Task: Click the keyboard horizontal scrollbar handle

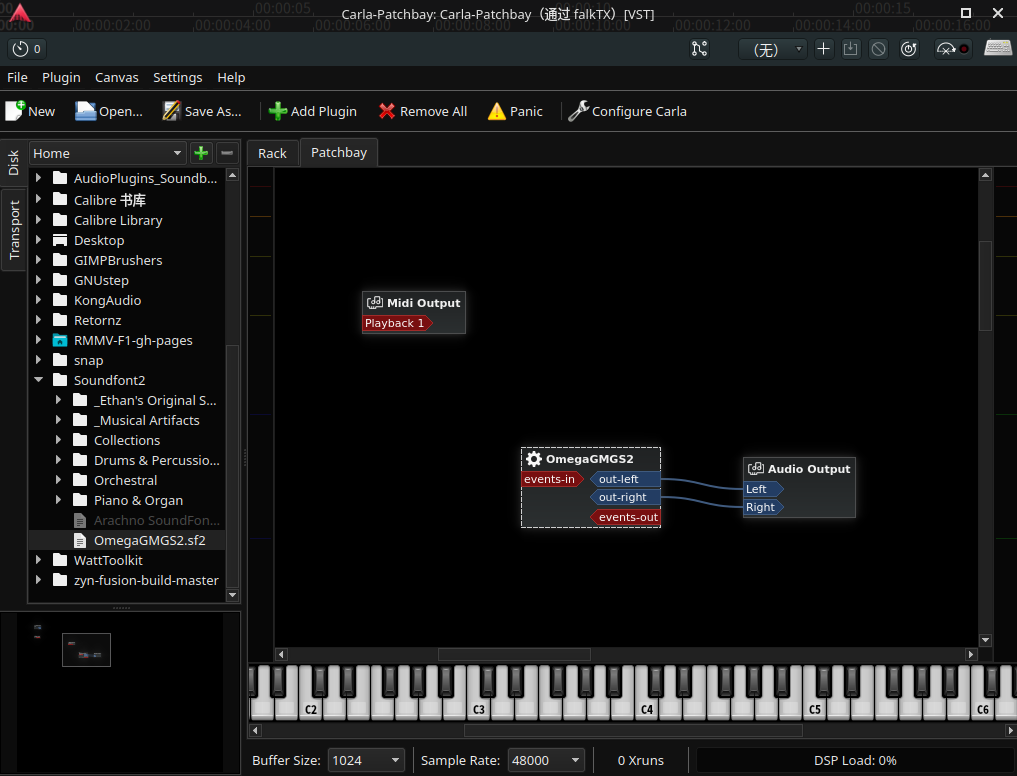Action: click(634, 731)
